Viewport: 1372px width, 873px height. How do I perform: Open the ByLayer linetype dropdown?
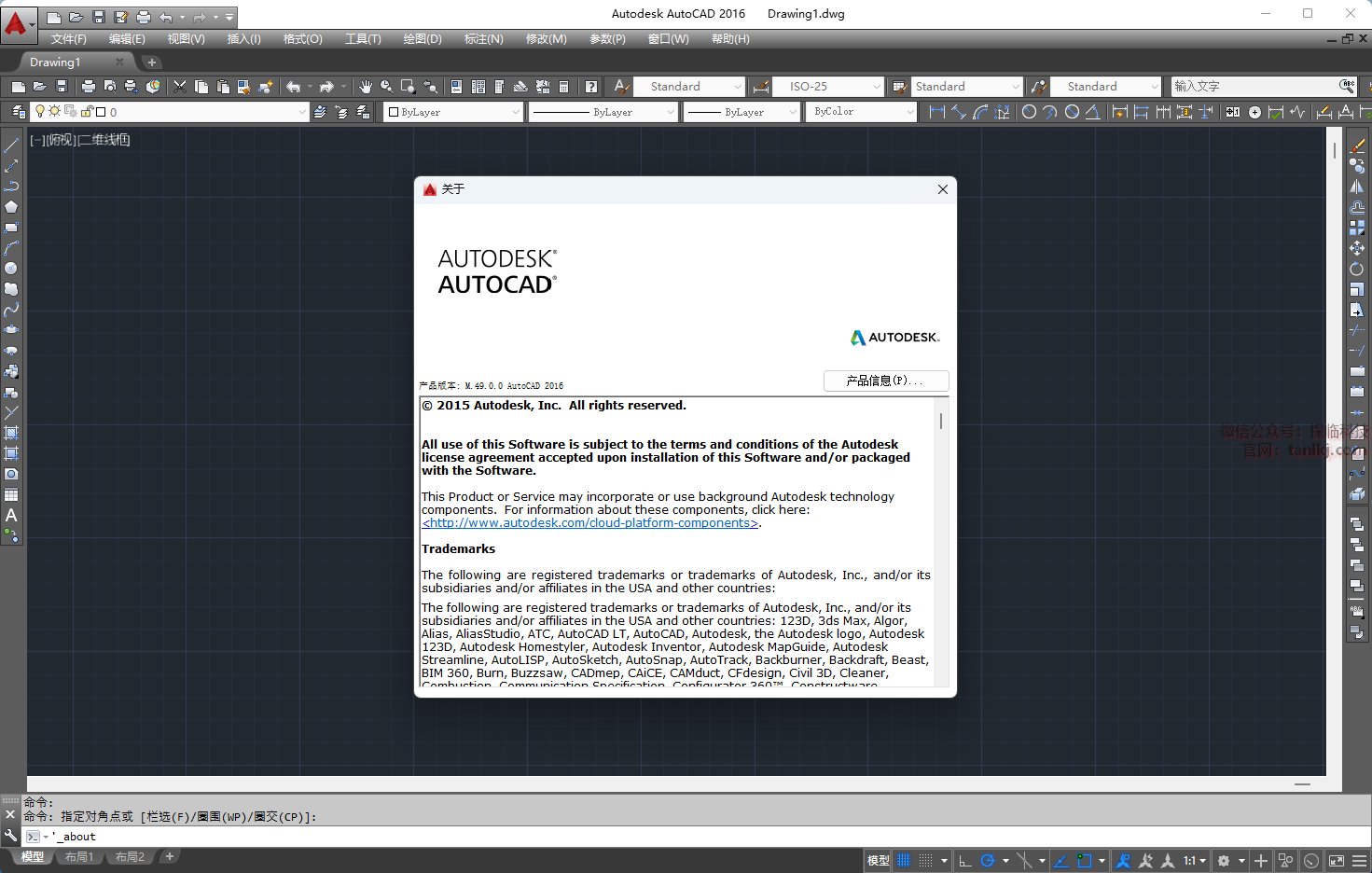coord(603,112)
